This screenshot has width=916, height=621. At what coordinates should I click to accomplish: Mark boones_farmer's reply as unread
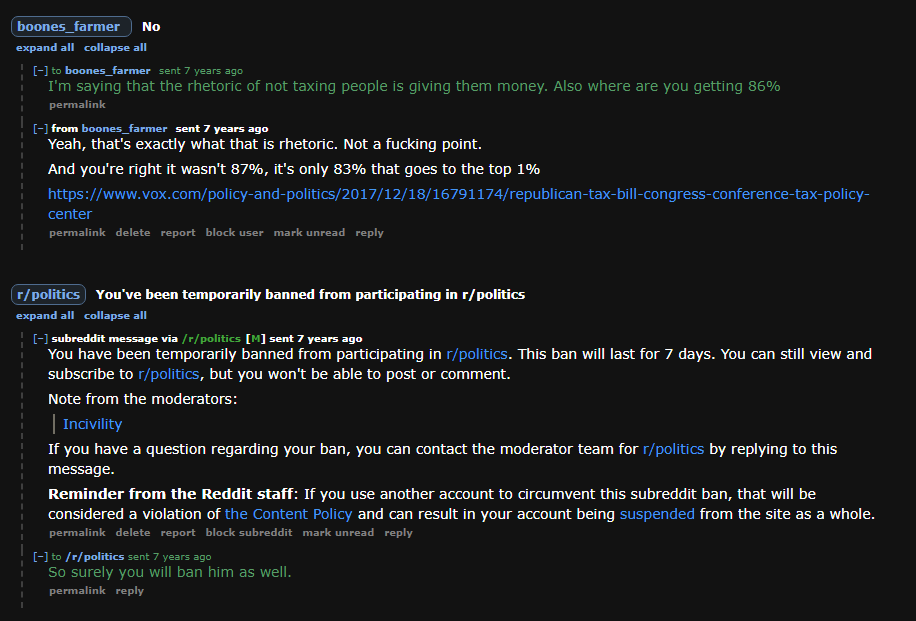tap(309, 233)
